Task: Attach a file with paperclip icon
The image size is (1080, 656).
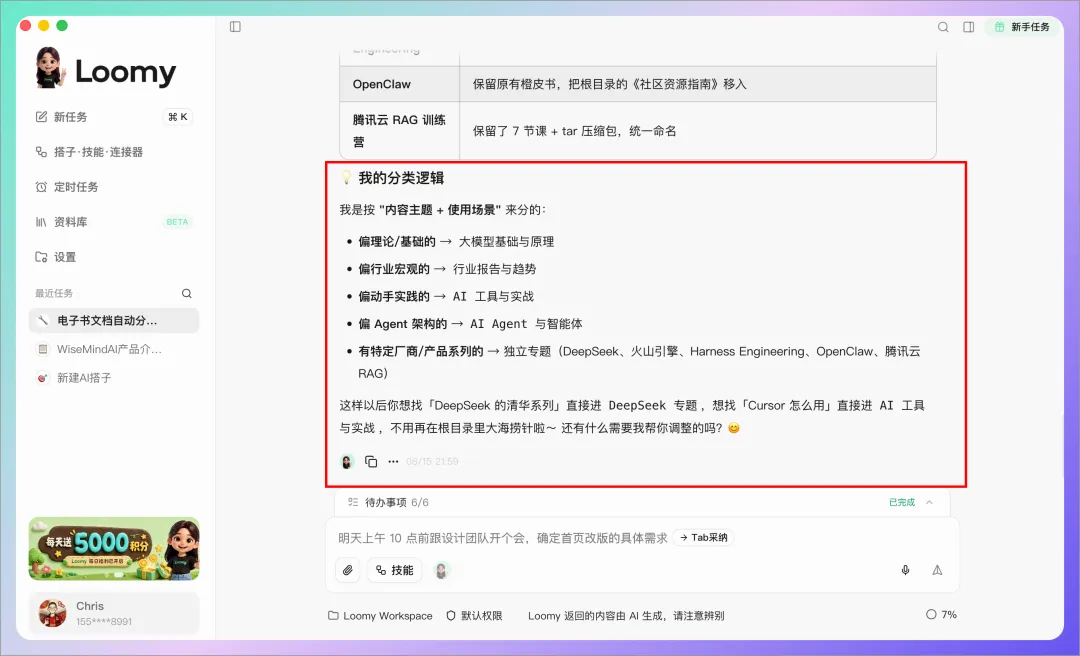Action: coord(348,571)
